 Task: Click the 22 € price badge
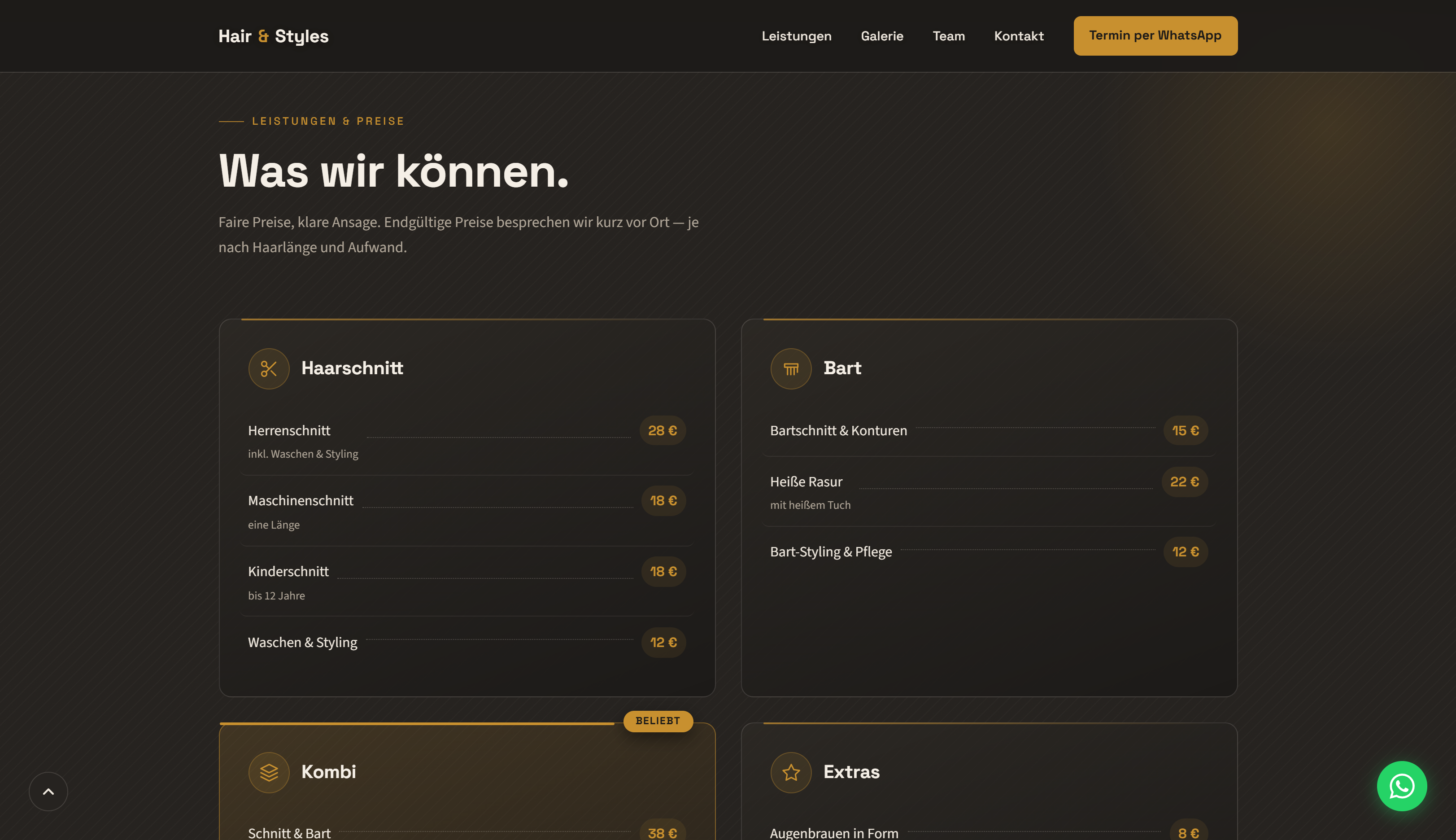tap(1185, 482)
